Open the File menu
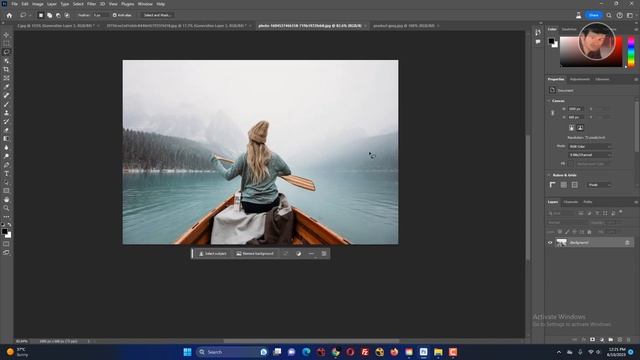 click(14, 4)
